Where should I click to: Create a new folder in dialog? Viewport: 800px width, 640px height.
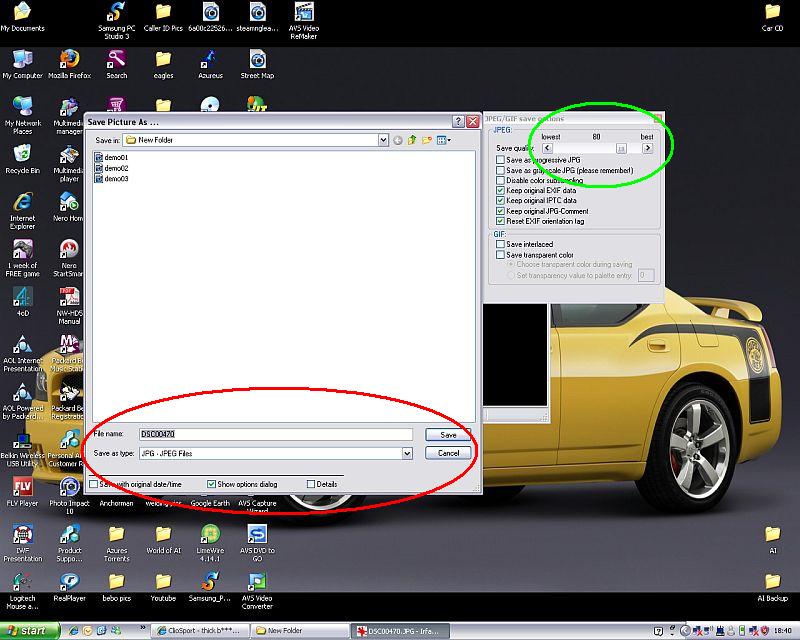click(x=426, y=140)
